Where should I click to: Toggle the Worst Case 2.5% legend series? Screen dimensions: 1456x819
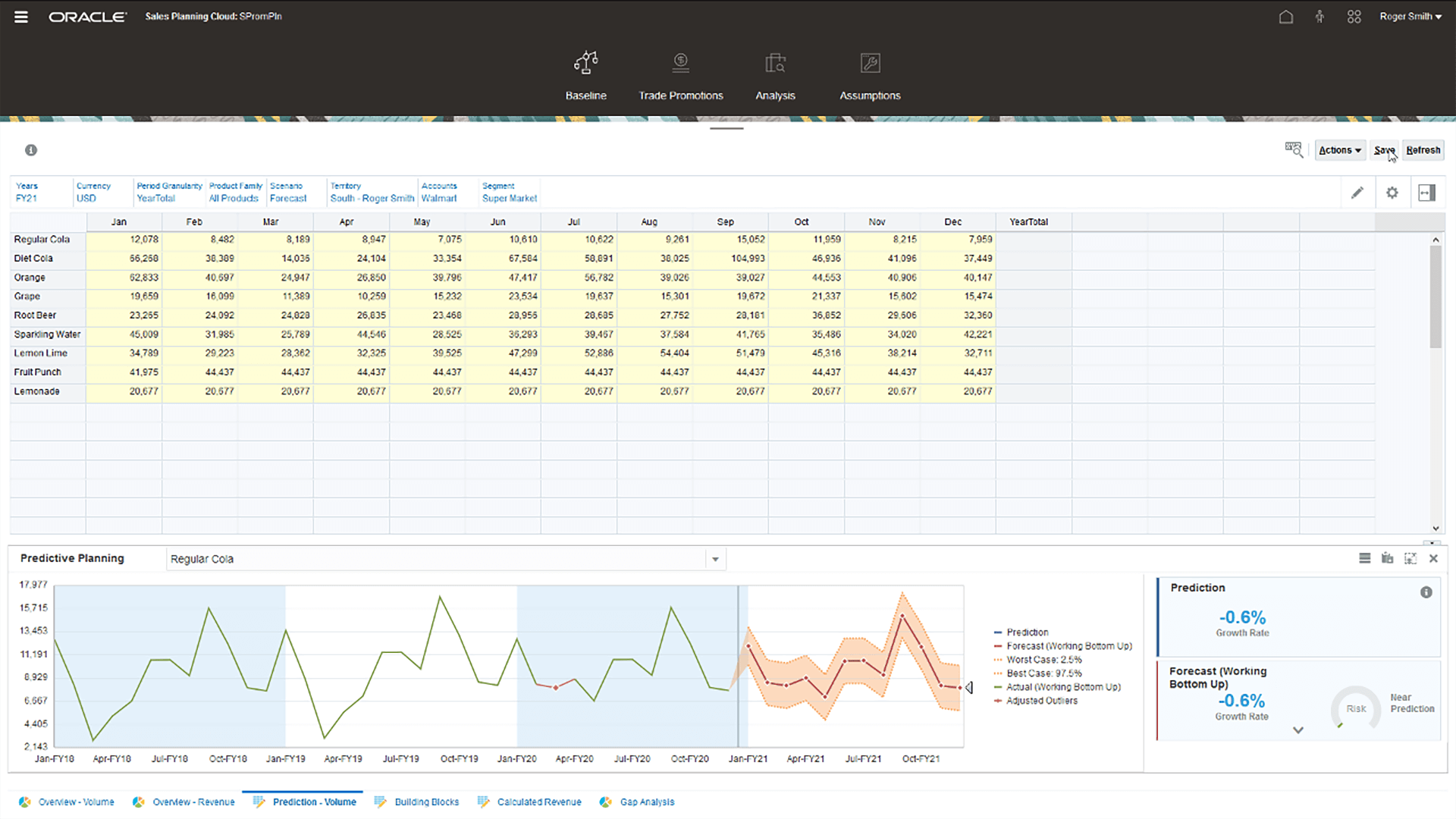(x=1042, y=660)
